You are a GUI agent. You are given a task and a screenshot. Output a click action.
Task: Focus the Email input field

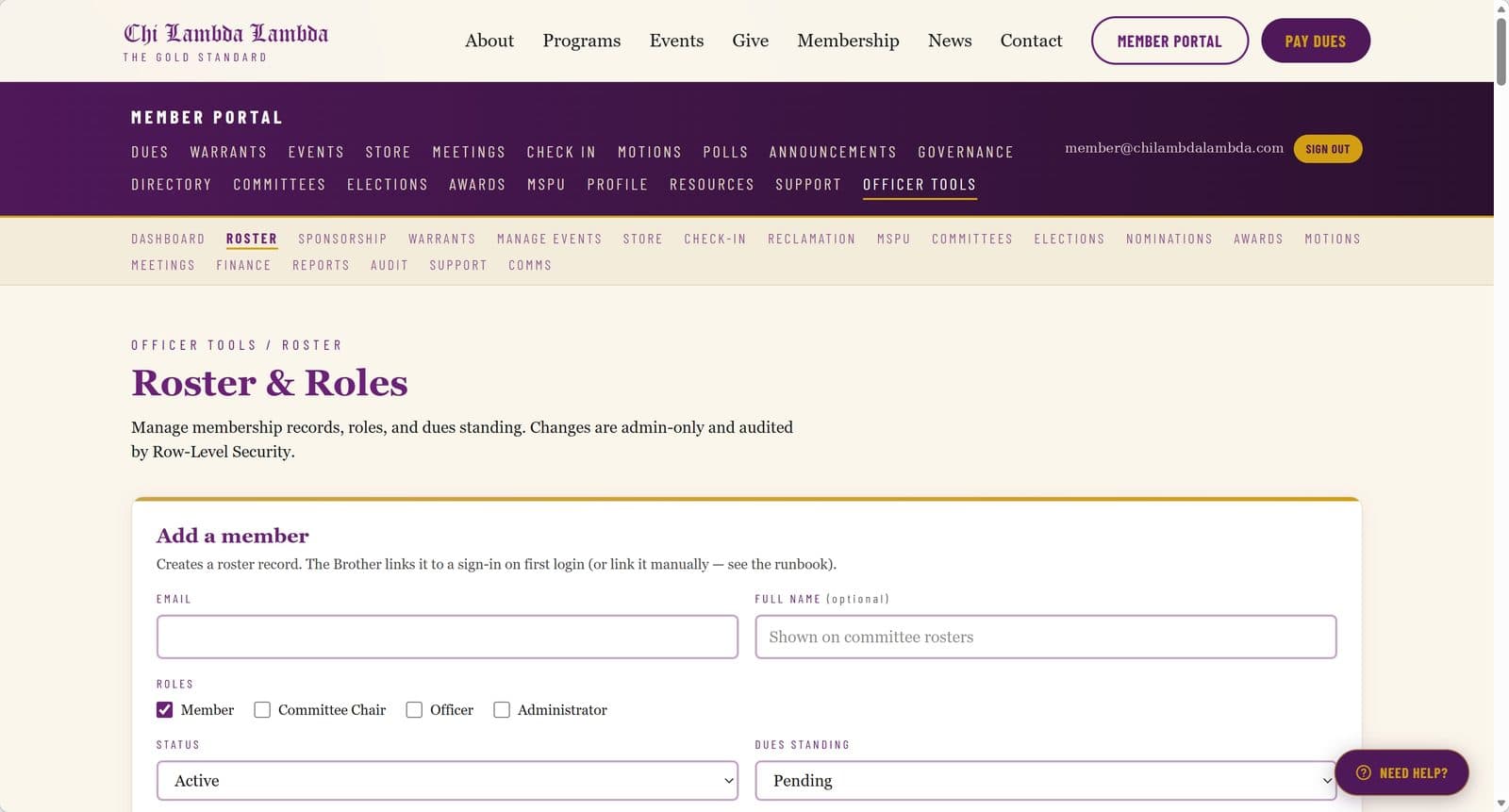pyautogui.click(x=447, y=637)
